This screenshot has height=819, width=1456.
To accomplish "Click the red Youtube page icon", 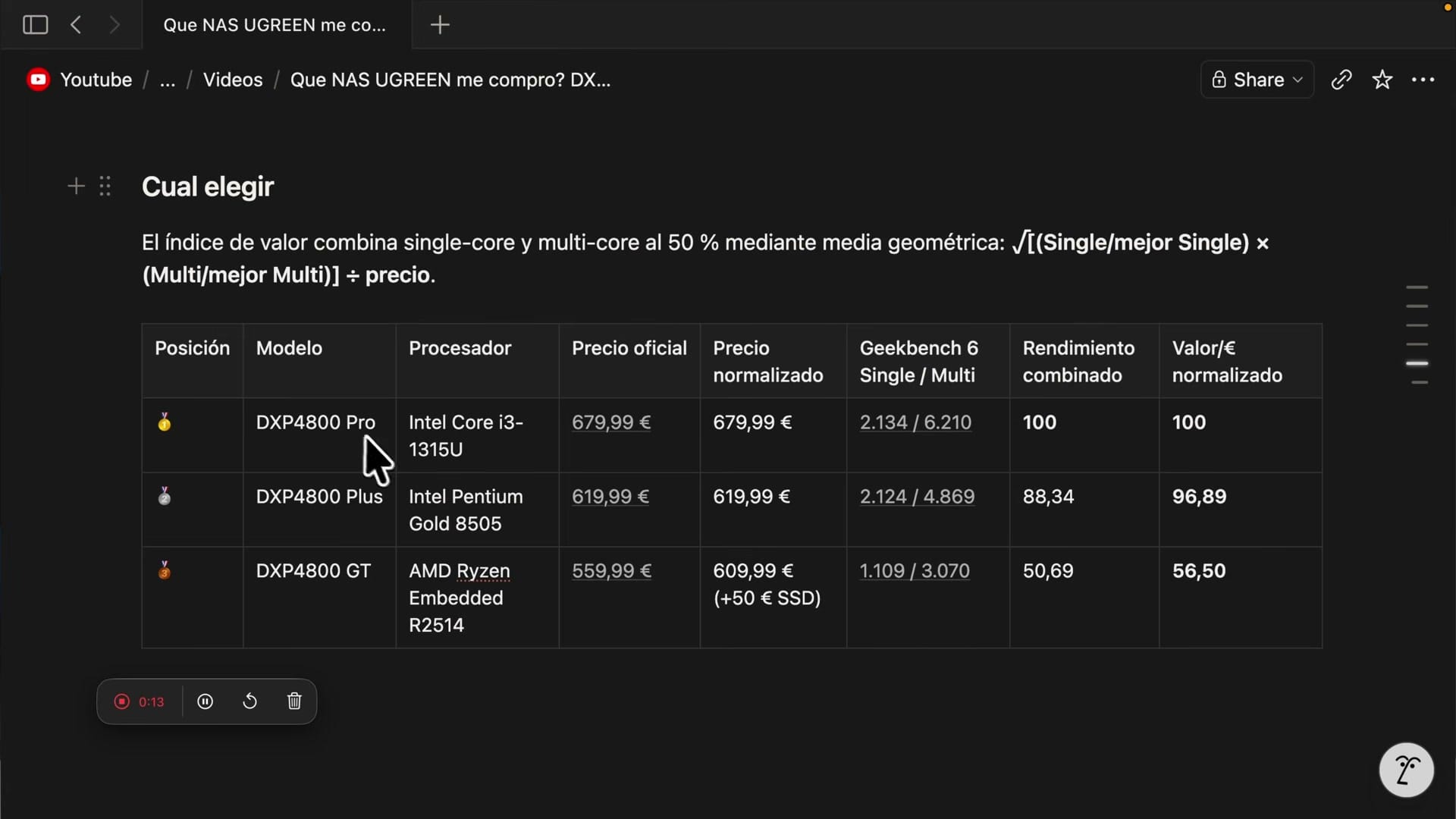I will [38, 80].
